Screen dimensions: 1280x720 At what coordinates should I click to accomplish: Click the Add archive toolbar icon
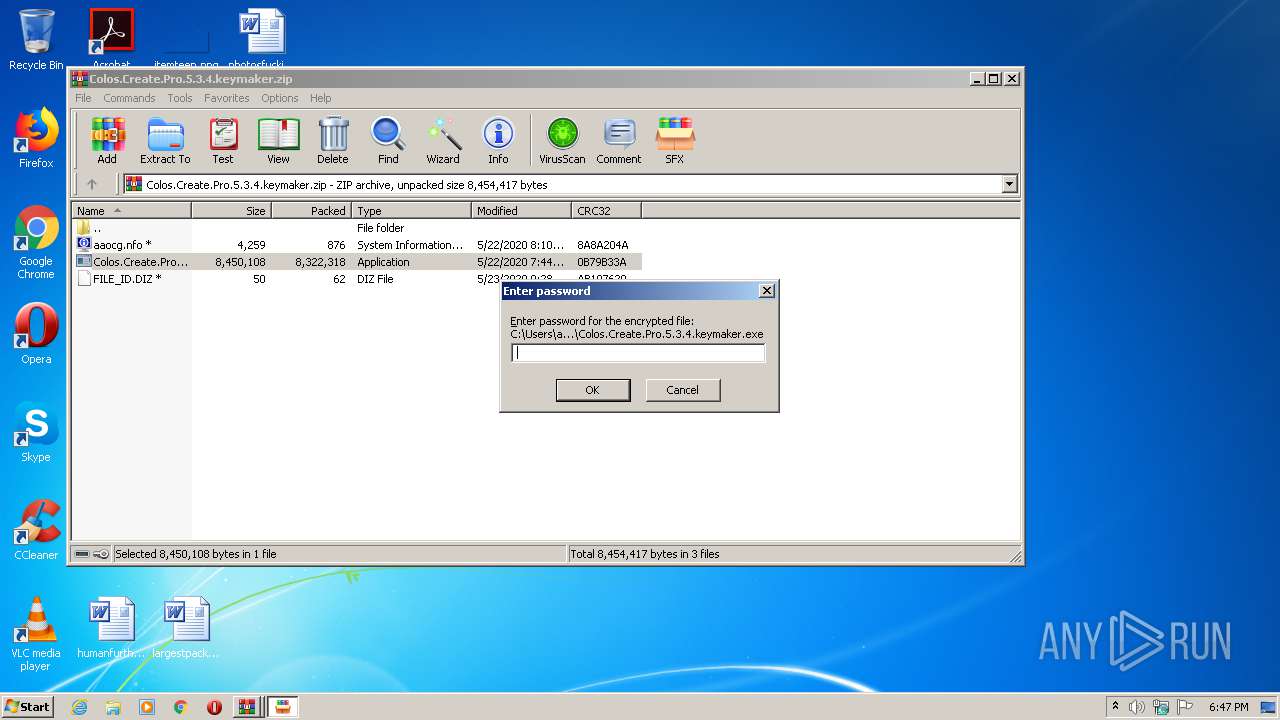click(x=107, y=141)
